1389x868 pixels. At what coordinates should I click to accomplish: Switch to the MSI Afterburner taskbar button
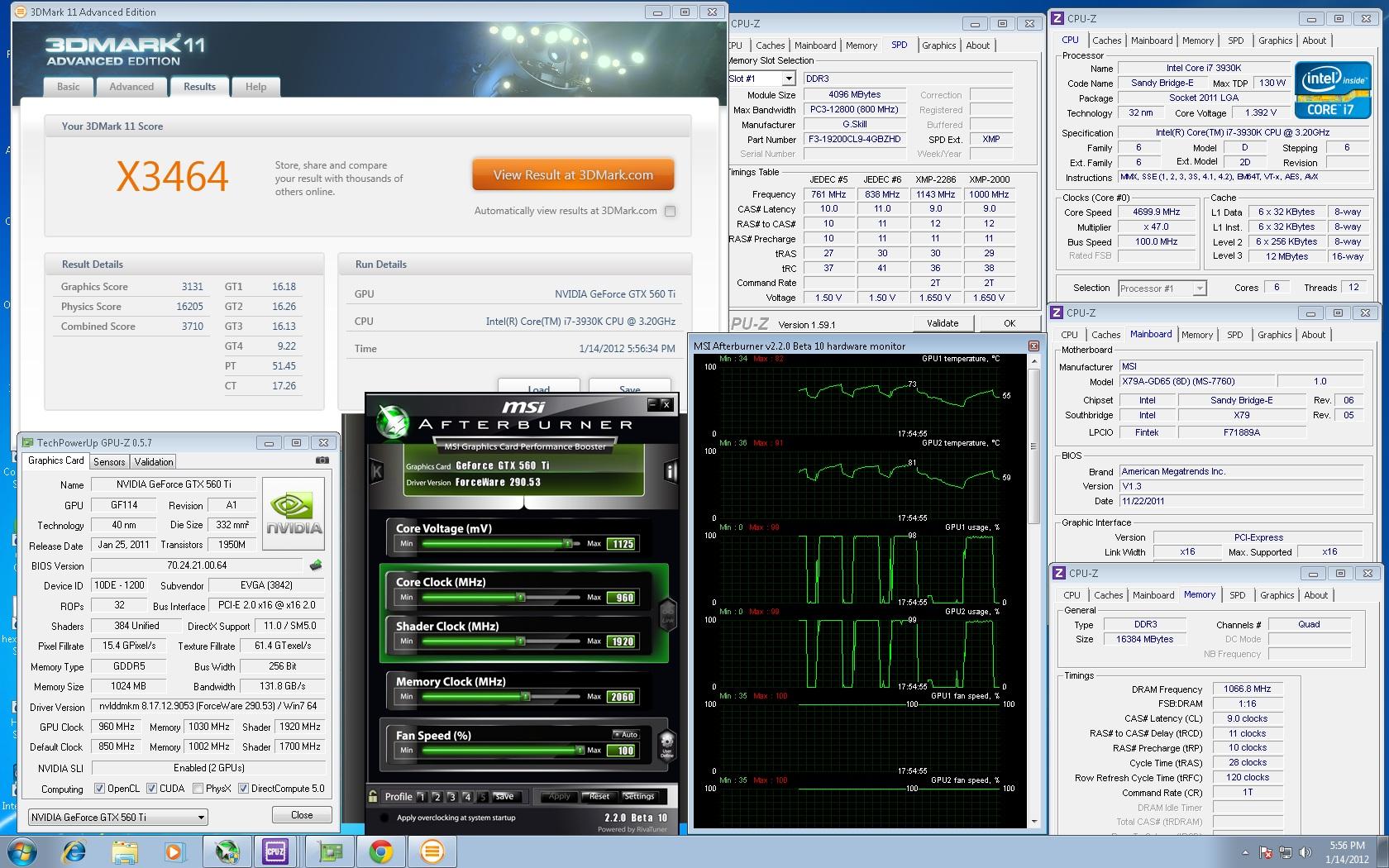pyautogui.click(x=227, y=851)
